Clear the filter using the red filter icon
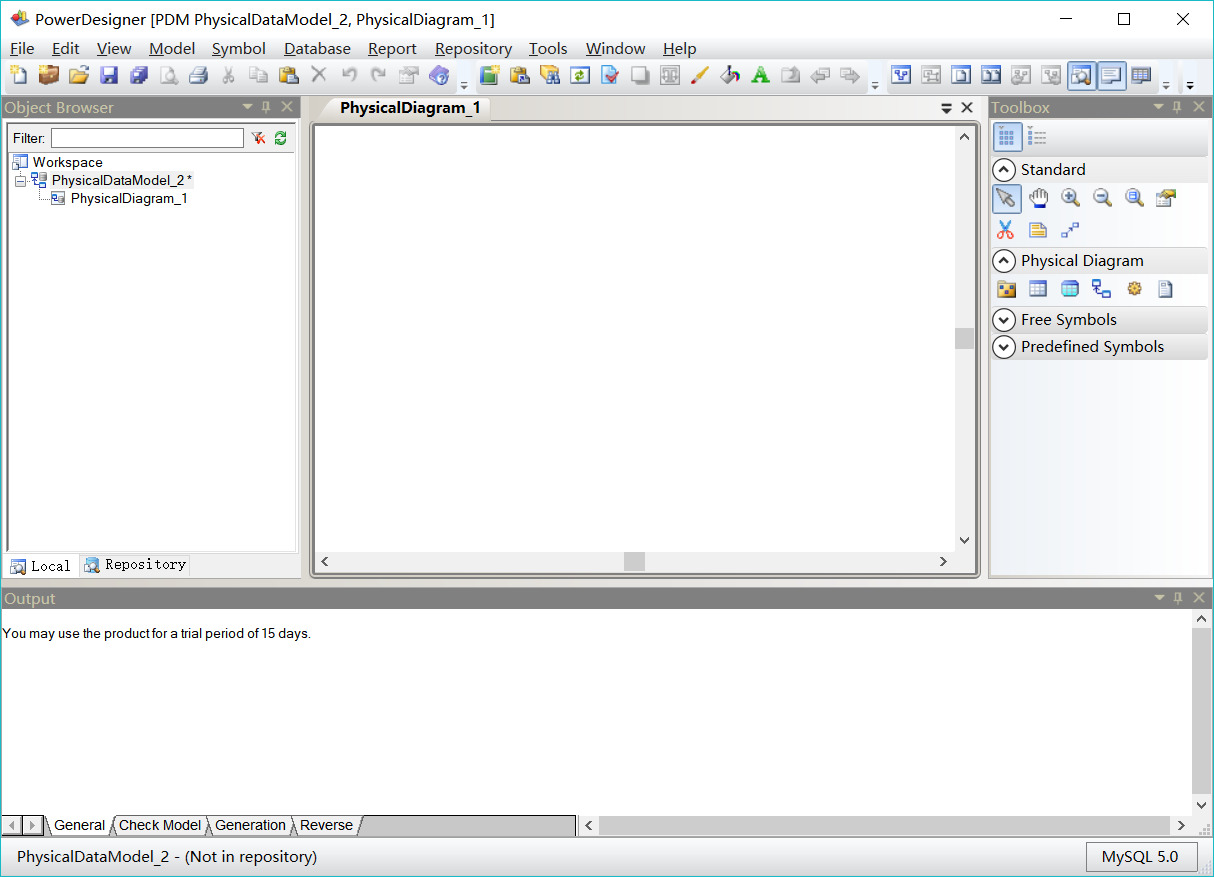 point(257,138)
